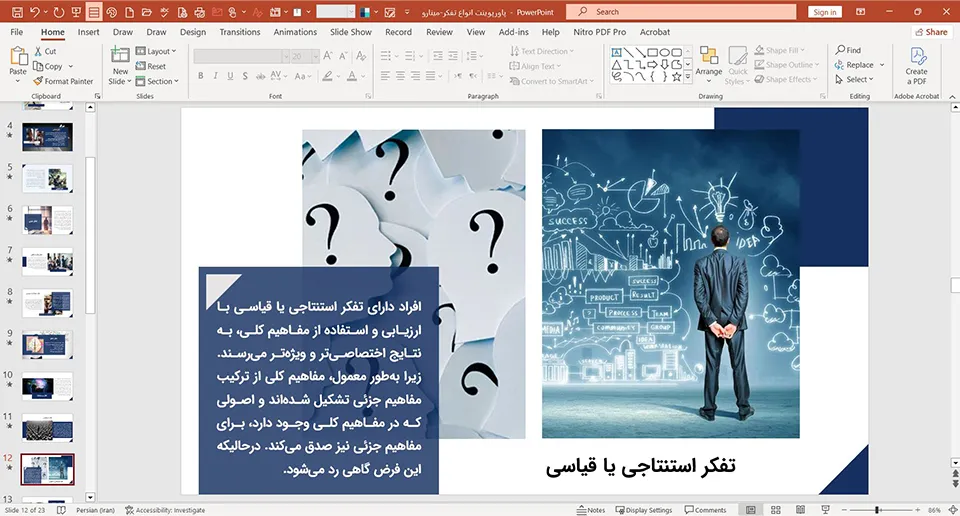Toggle Align Right paragraph
The width and height of the screenshot is (960, 516).
415,76
